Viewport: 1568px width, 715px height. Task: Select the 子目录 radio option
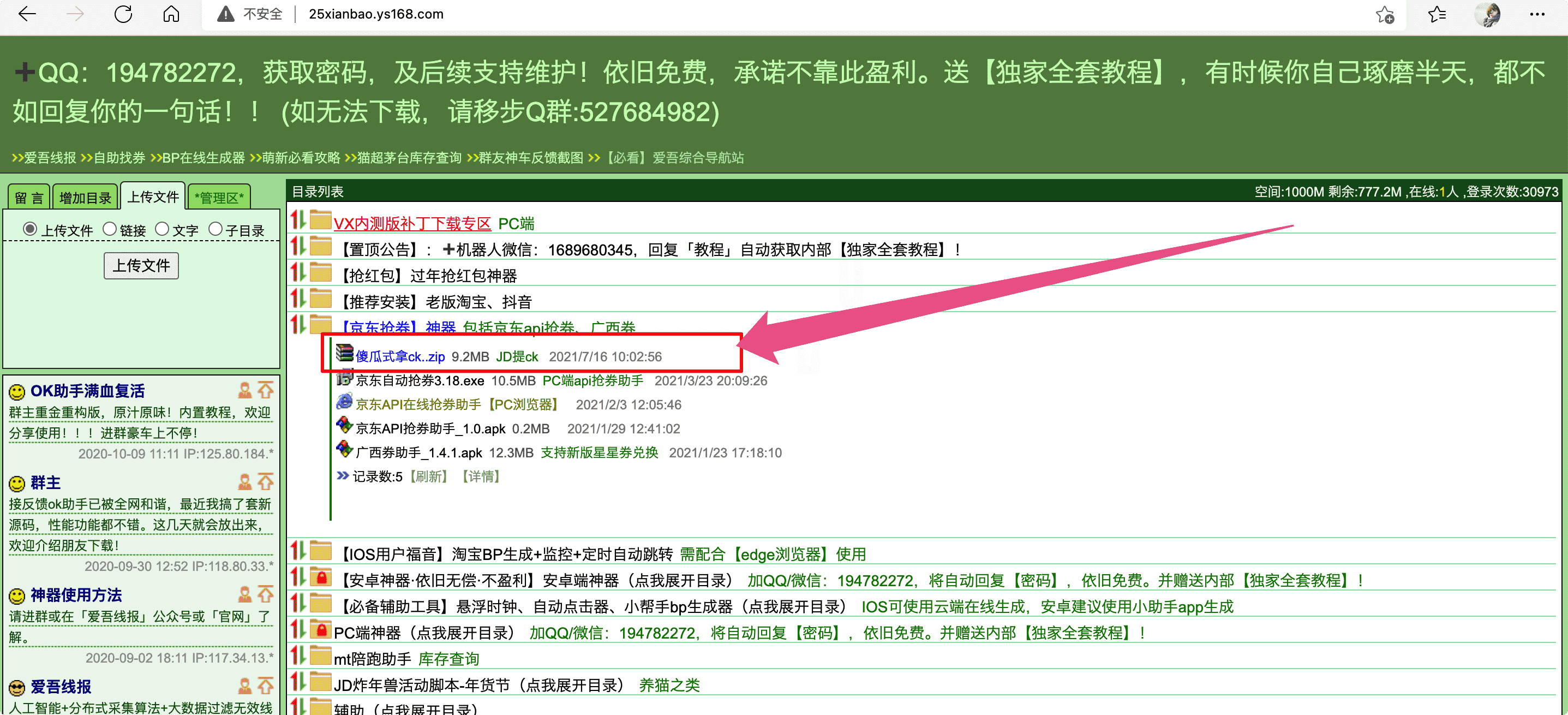pos(216,229)
